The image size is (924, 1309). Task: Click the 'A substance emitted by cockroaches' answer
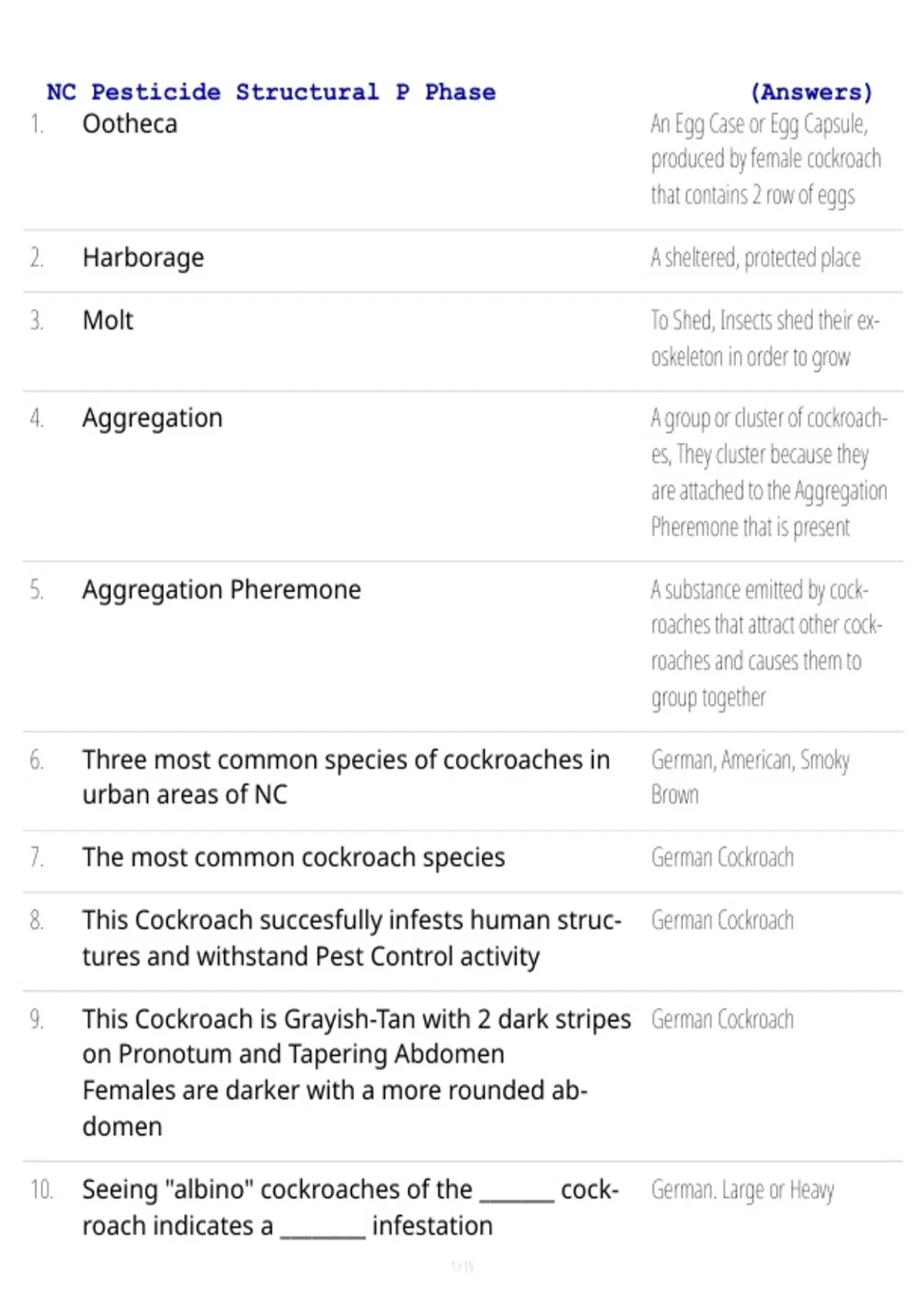(767, 644)
